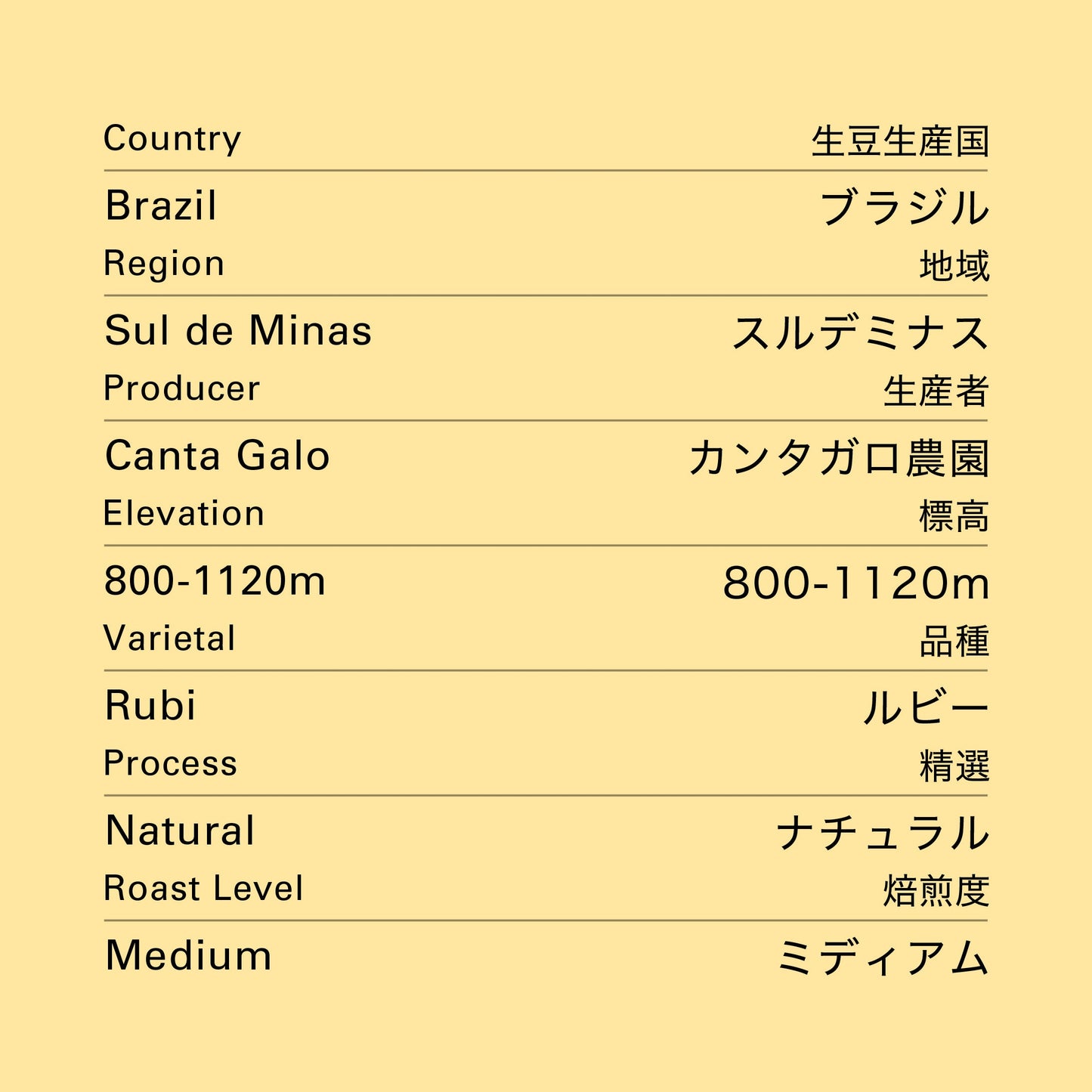The image size is (1092, 1092).
Task: Click the Country label
Action: tap(172, 139)
